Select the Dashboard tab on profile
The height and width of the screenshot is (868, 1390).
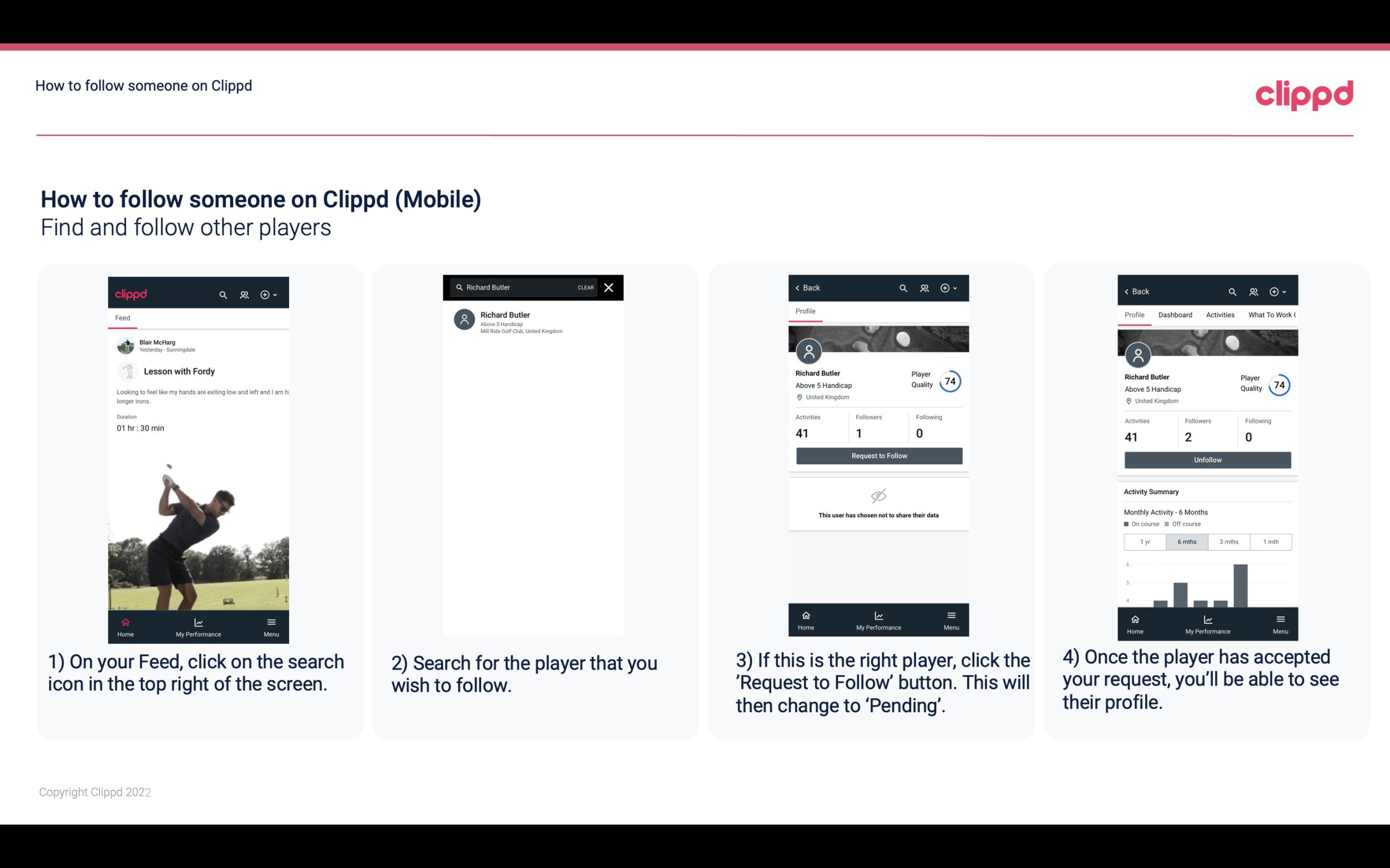(1174, 315)
